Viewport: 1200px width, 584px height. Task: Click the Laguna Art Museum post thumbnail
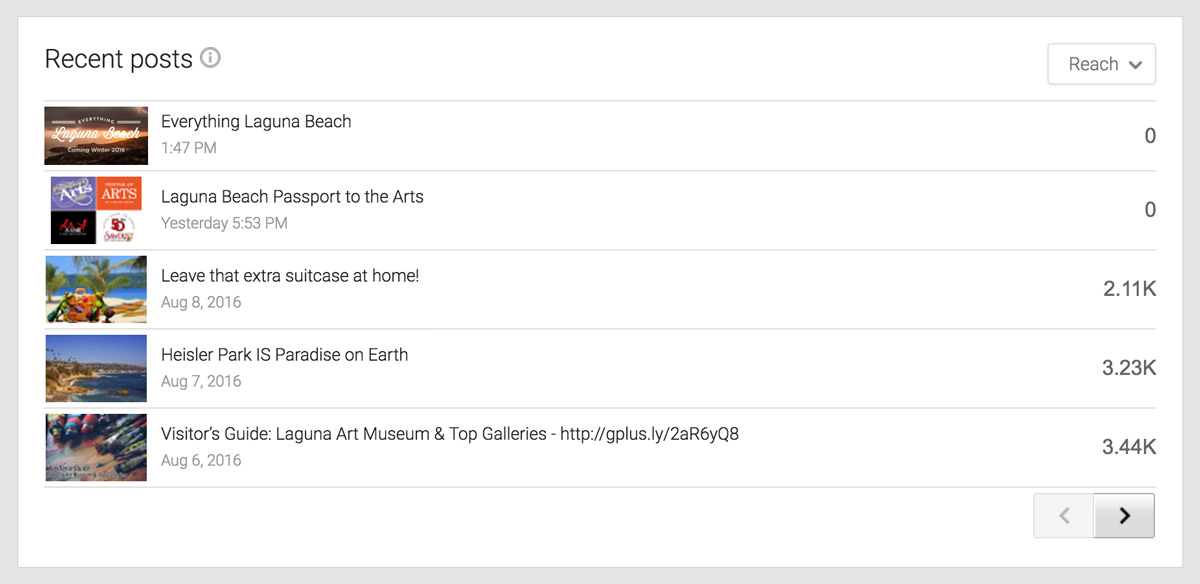96,447
